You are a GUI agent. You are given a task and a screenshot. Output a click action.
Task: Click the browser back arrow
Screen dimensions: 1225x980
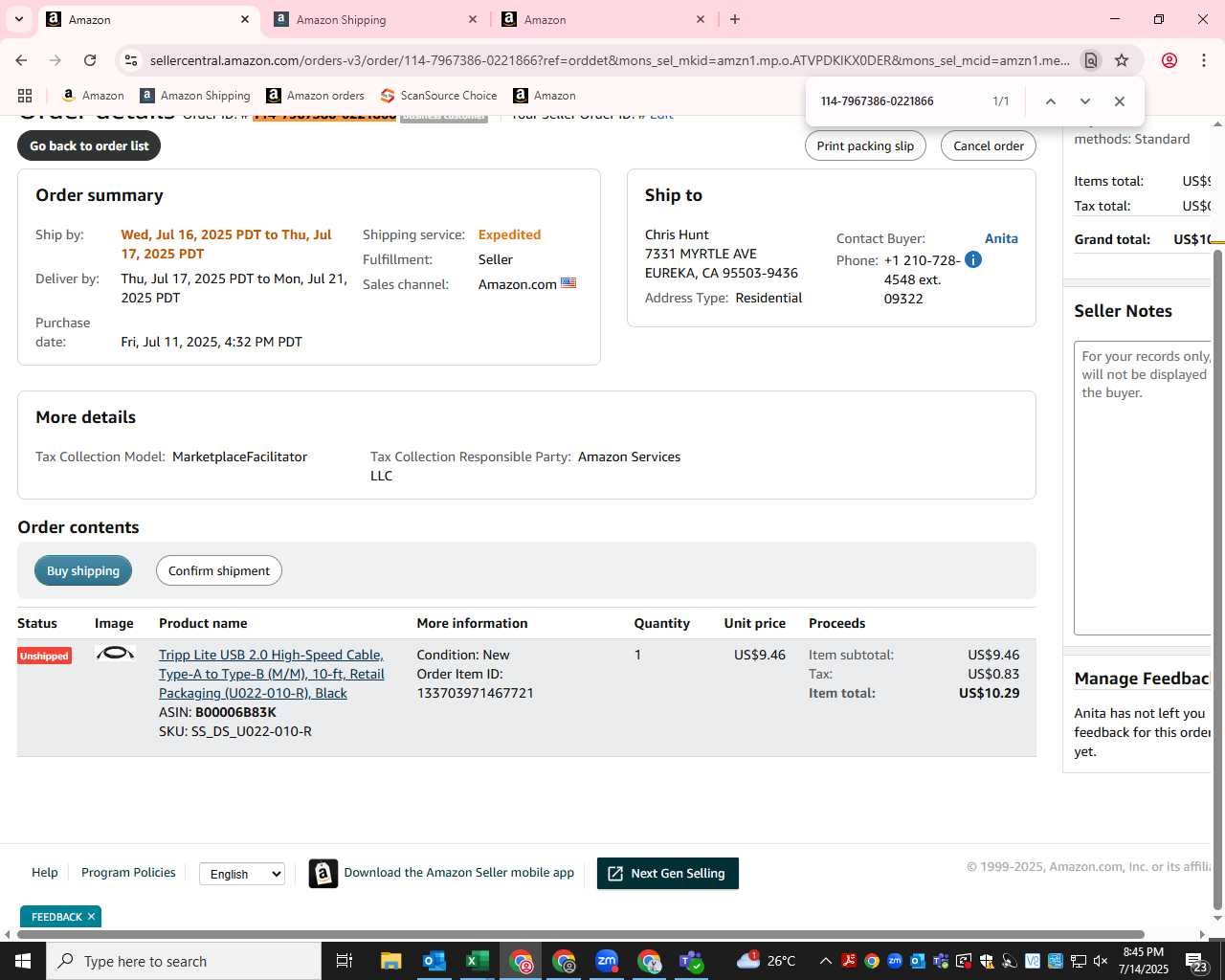pos(21,60)
